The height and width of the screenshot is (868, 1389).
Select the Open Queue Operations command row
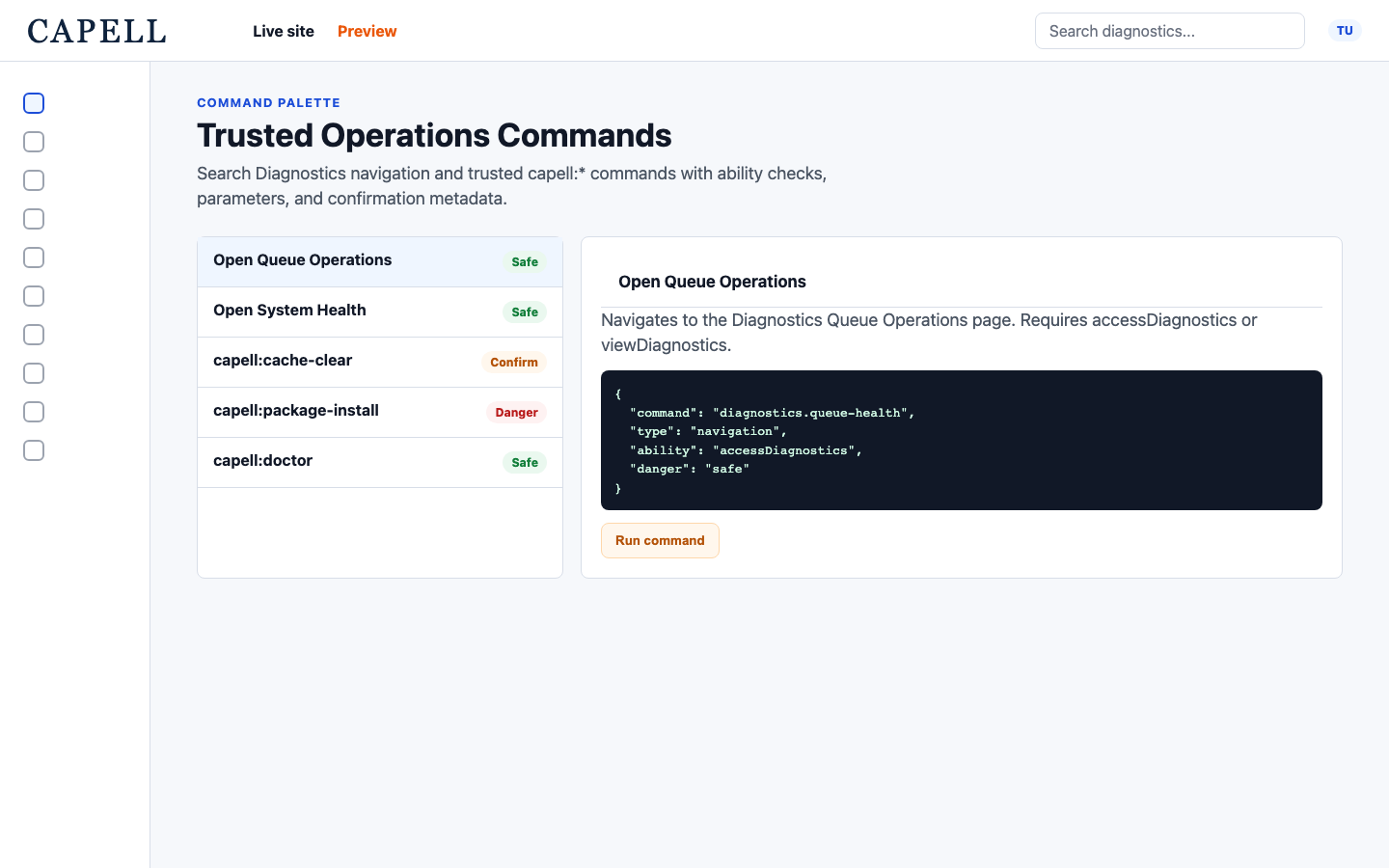pos(380,261)
